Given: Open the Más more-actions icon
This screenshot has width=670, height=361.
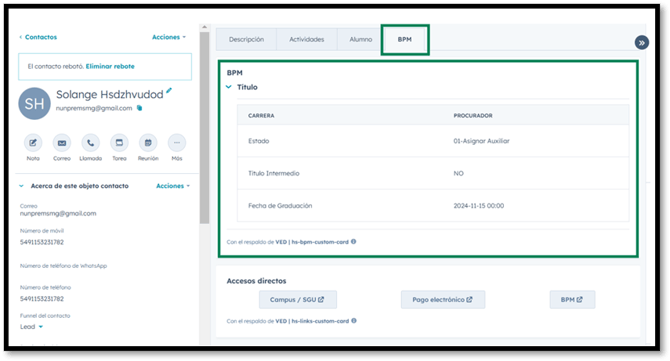Looking at the screenshot, I should click(177, 143).
